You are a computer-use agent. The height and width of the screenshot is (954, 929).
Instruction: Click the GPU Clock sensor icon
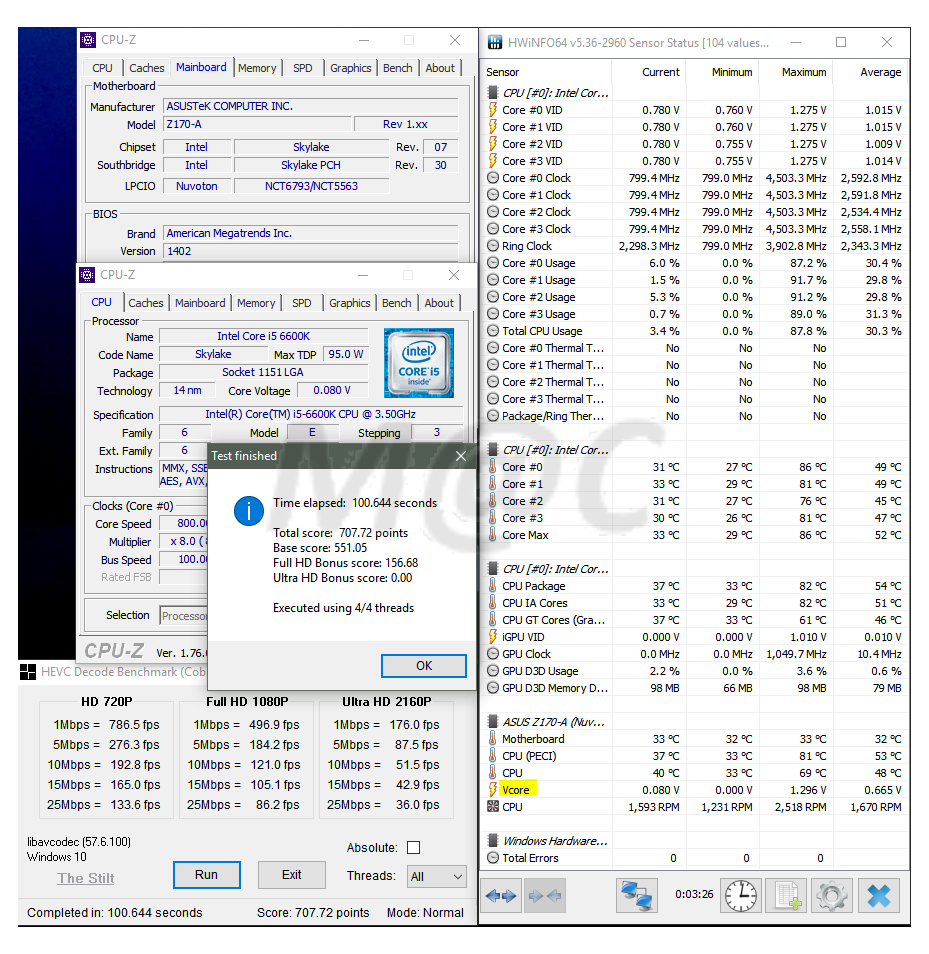tap(493, 653)
